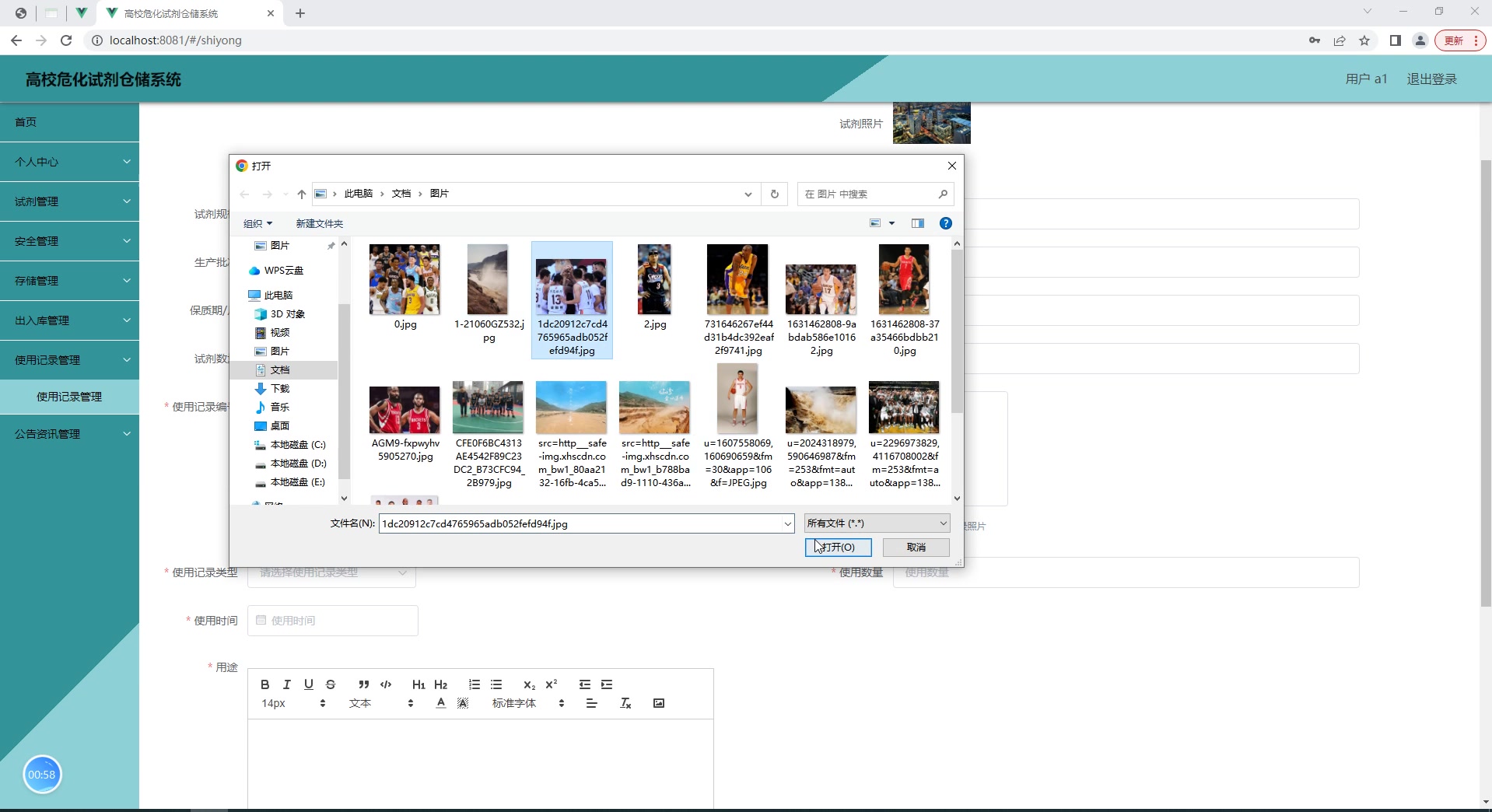Viewport: 1492px width, 812px height.
Task: Decrease indent in the editor toolbar
Action: (x=585, y=684)
